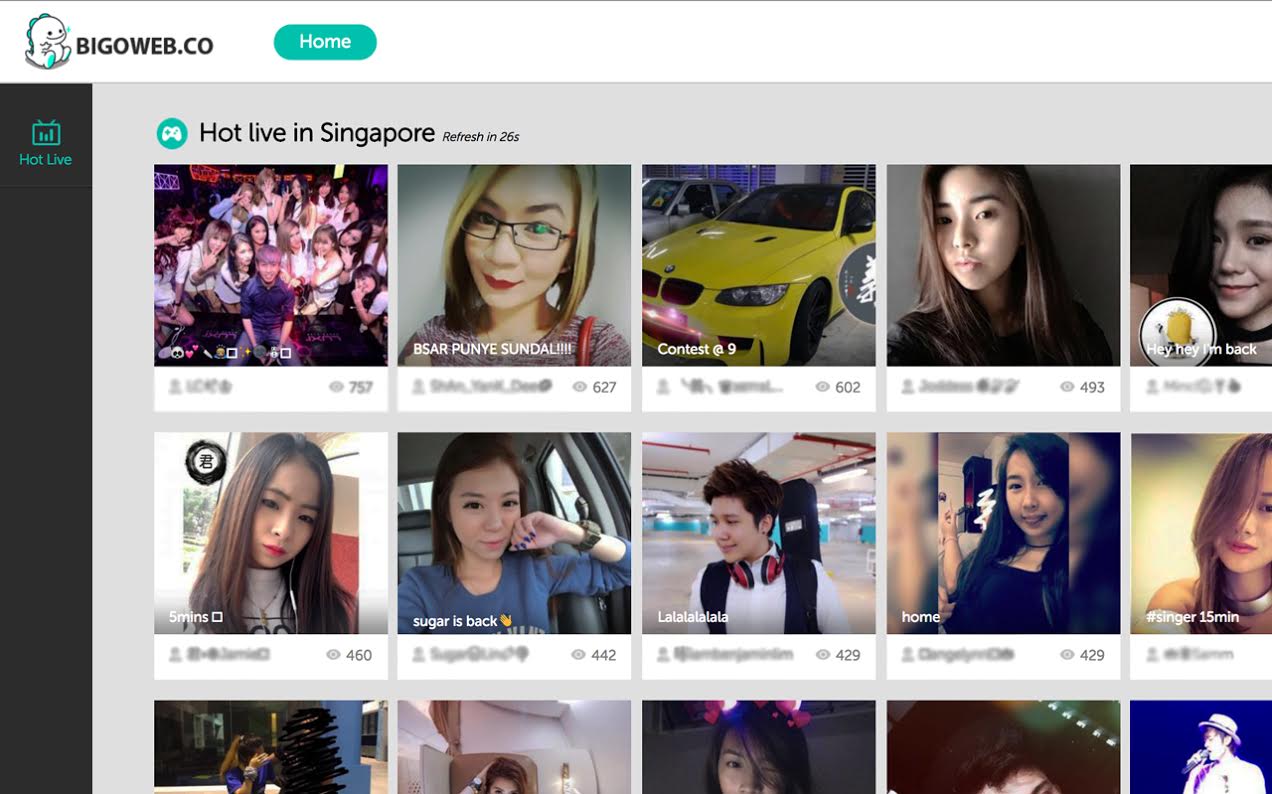Click the user icon in the 627-viewer card
The image size is (1272, 794).
pos(419,387)
